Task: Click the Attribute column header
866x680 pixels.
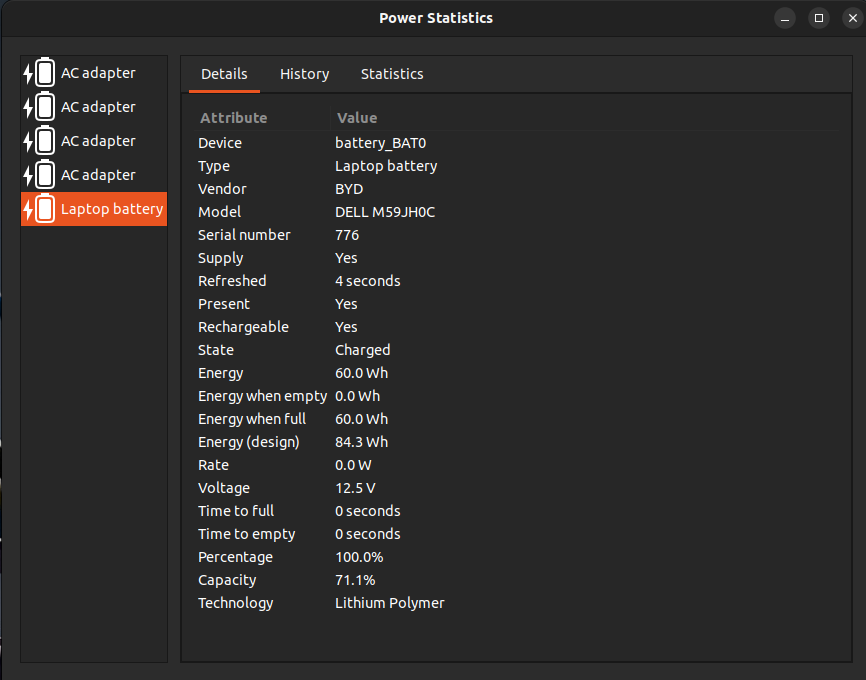Action: click(x=233, y=117)
